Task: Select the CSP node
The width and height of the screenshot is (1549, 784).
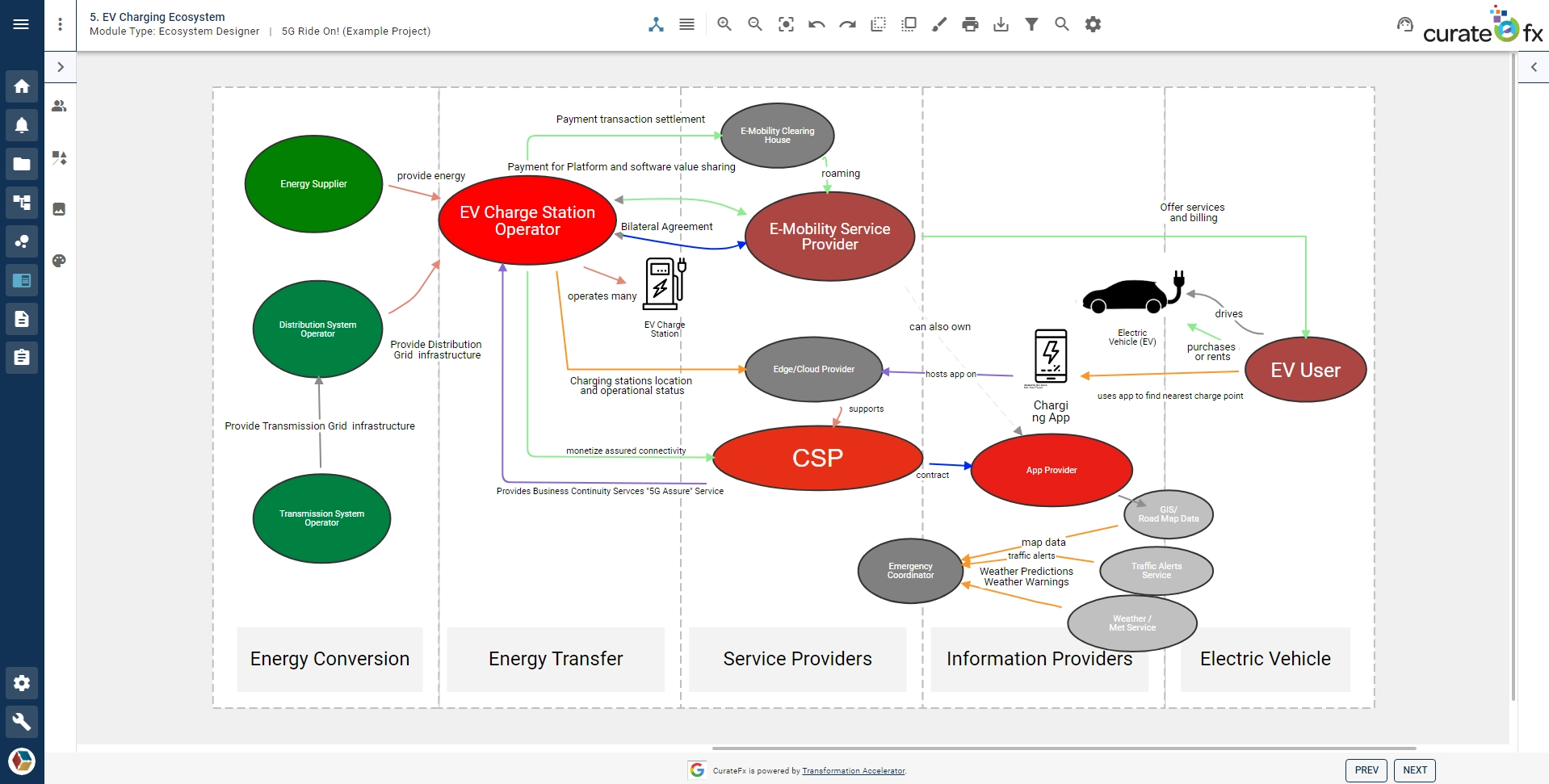Action: pyautogui.click(x=817, y=458)
